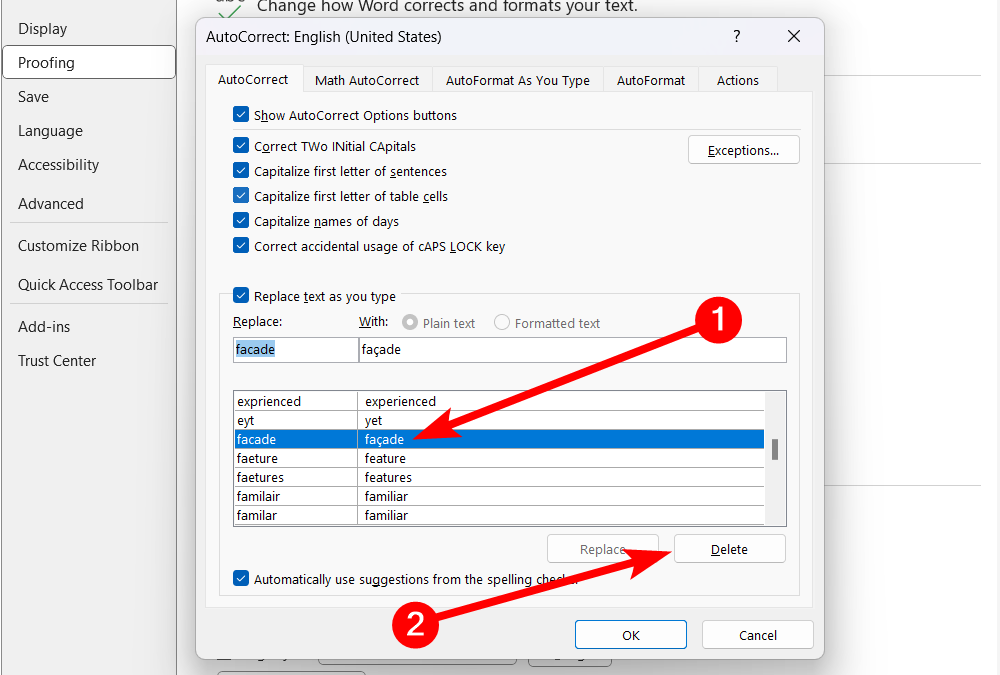Toggle Capitalize names of days checkbox
The height and width of the screenshot is (675, 1000).
point(241,221)
